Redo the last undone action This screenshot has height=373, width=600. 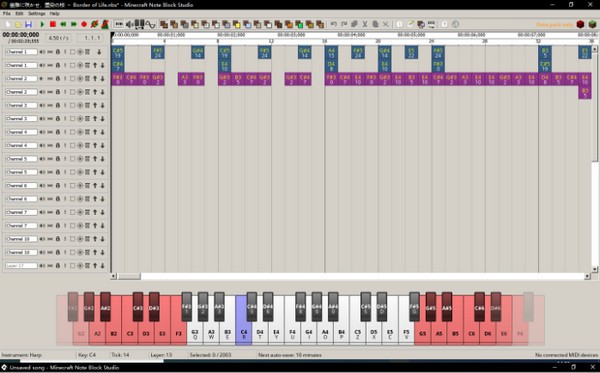tap(344, 24)
